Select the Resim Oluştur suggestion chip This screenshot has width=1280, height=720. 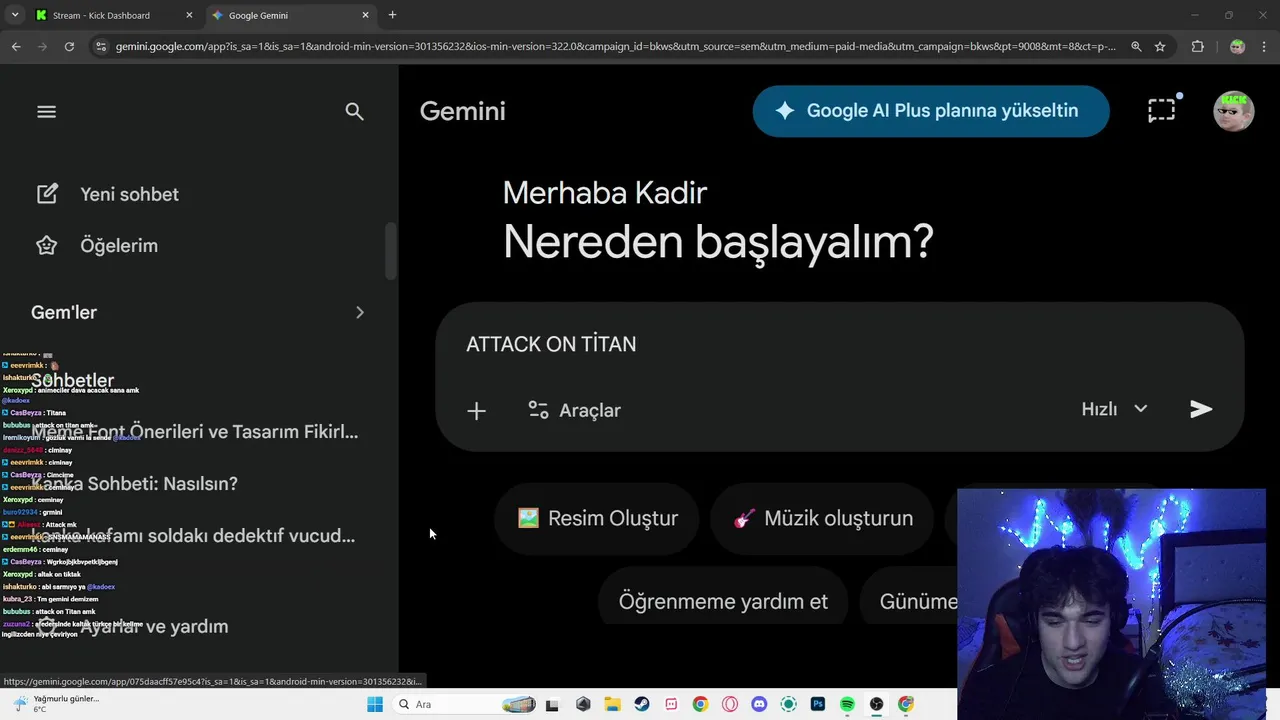[x=597, y=519]
